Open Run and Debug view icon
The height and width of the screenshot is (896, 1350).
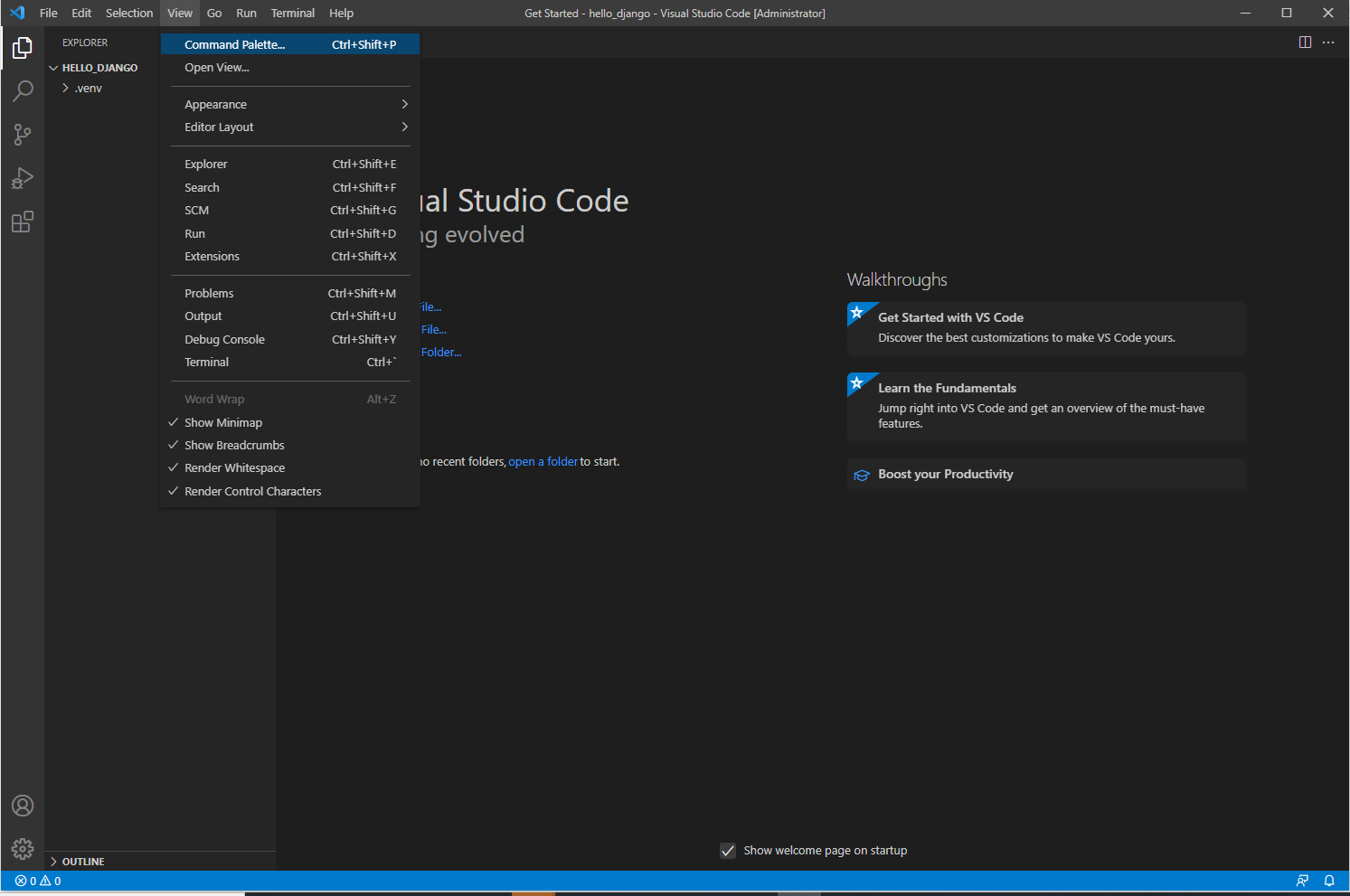[23, 178]
